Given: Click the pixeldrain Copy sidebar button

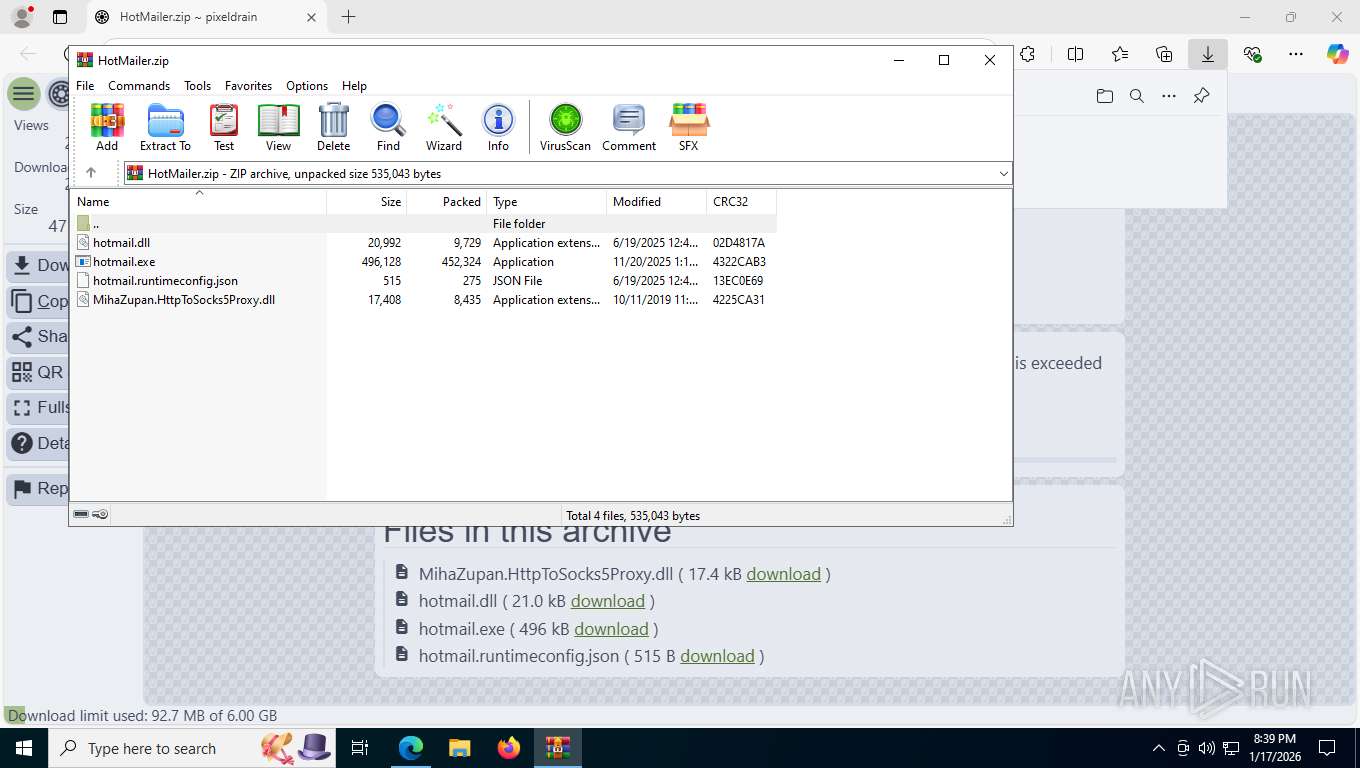Looking at the screenshot, I should tap(38, 301).
